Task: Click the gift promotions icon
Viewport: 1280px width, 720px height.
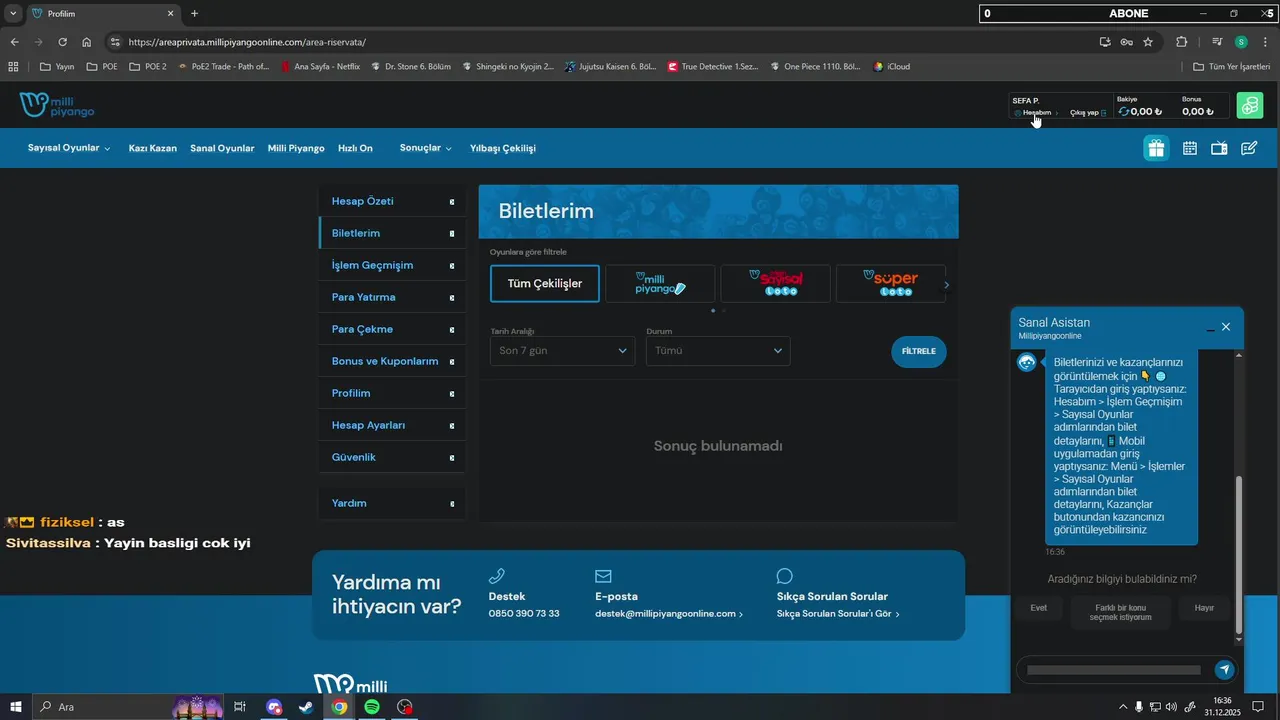Action: [1156, 148]
